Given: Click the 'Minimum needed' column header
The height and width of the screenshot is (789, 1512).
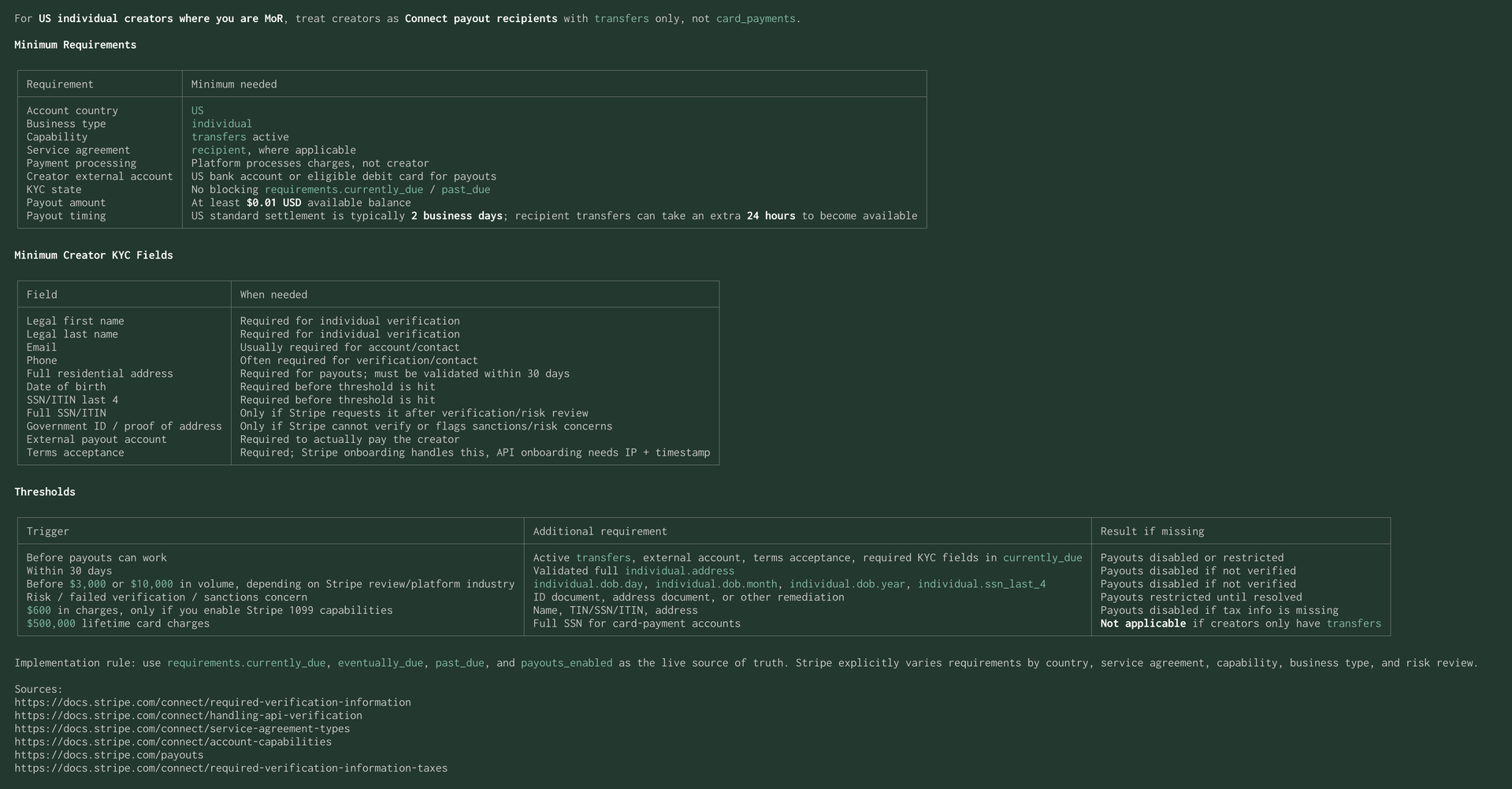Looking at the screenshot, I should pyautogui.click(x=234, y=84).
